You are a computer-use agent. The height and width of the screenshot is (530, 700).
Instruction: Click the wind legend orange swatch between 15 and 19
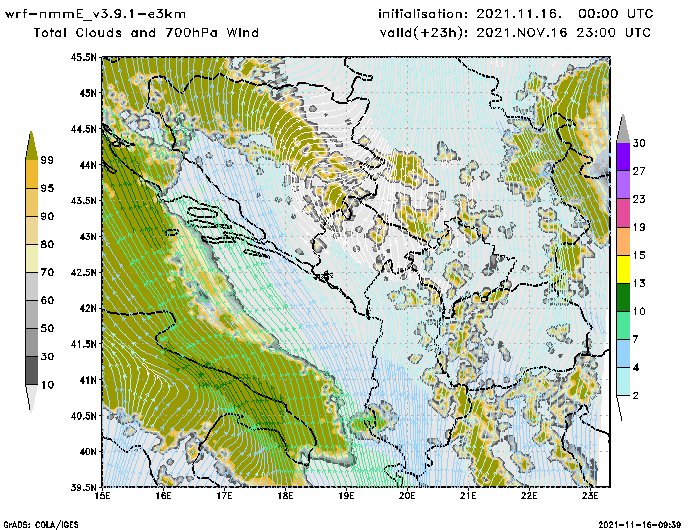tap(623, 241)
